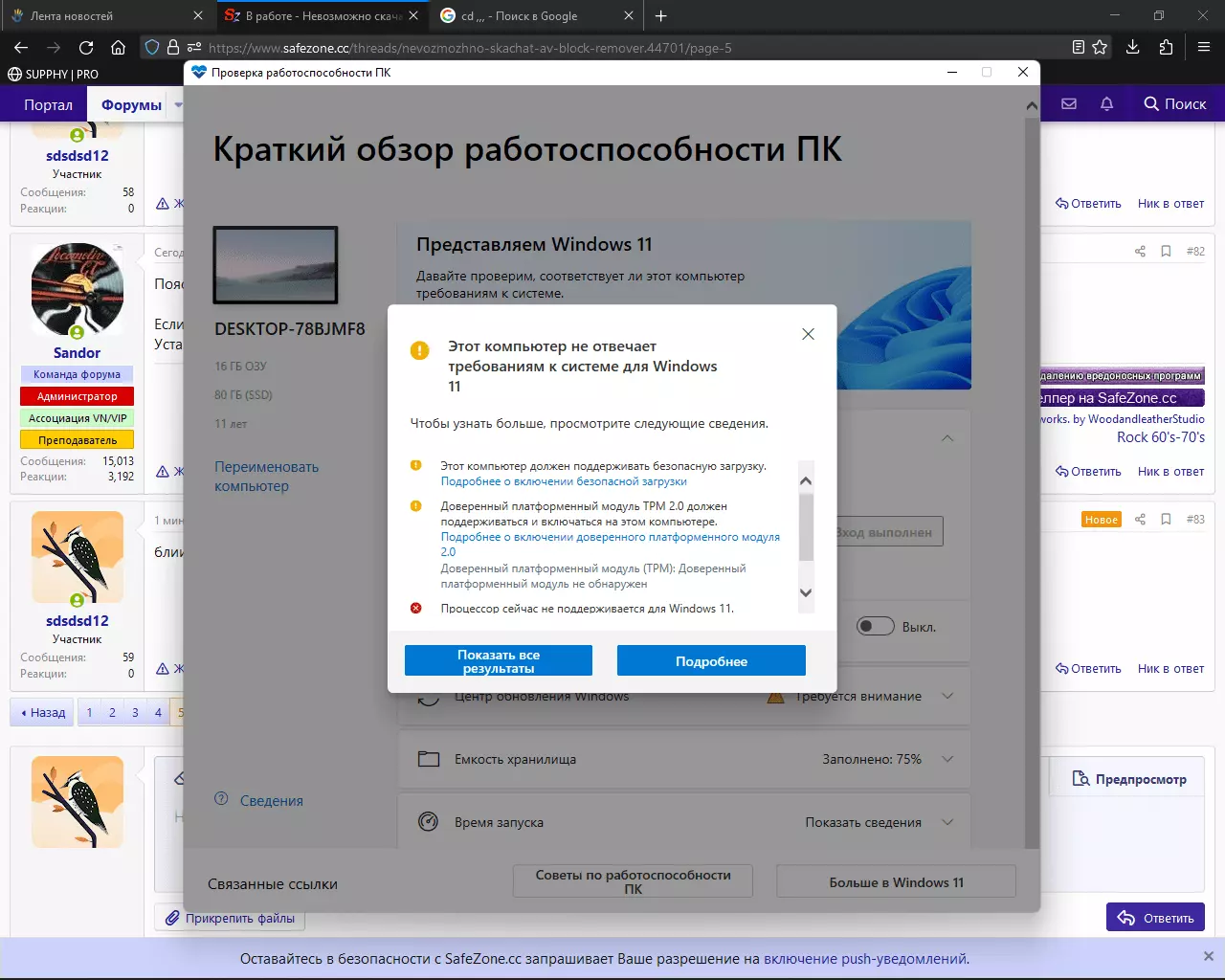The width and height of the screenshot is (1225, 980).
Task: Click forum 'Поиск' search button
Action: 1175,103
